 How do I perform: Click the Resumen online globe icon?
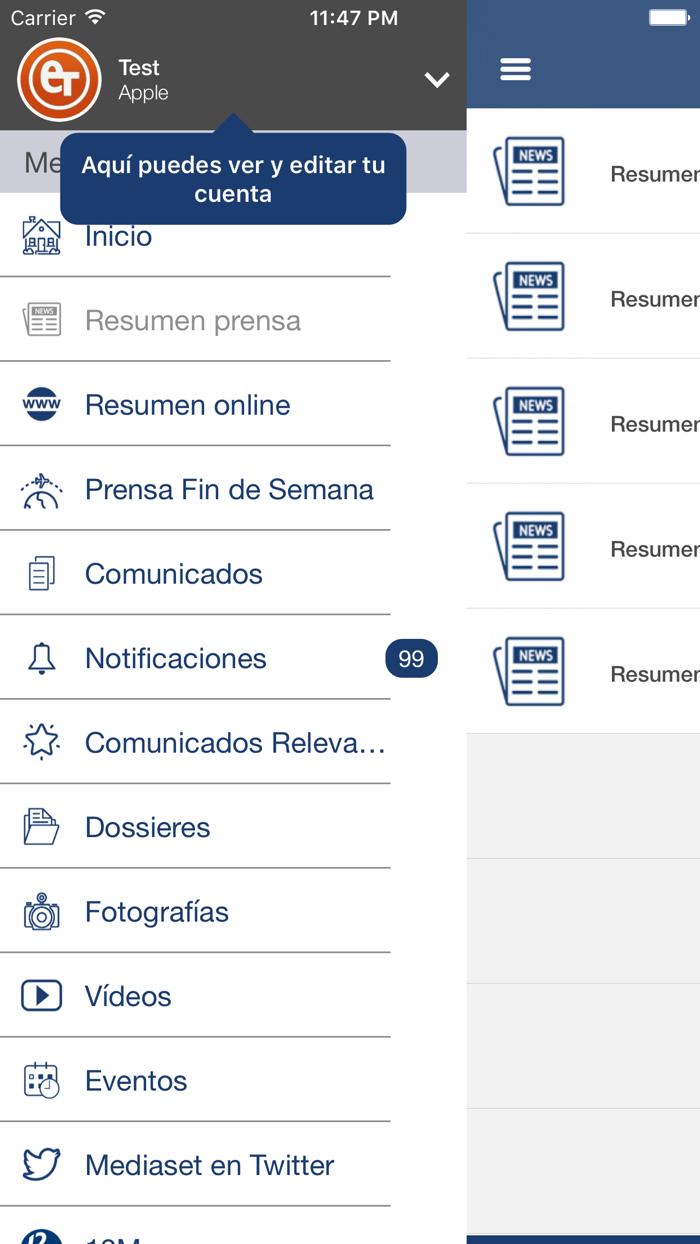[40, 404]
